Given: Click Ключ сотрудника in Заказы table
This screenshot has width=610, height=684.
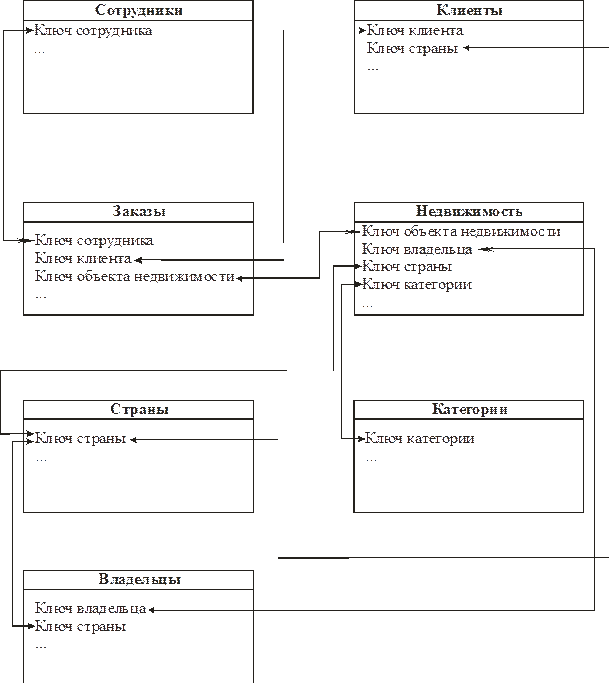Looking at the screenshot, I should pyautogui.click(x=94, y=240).
